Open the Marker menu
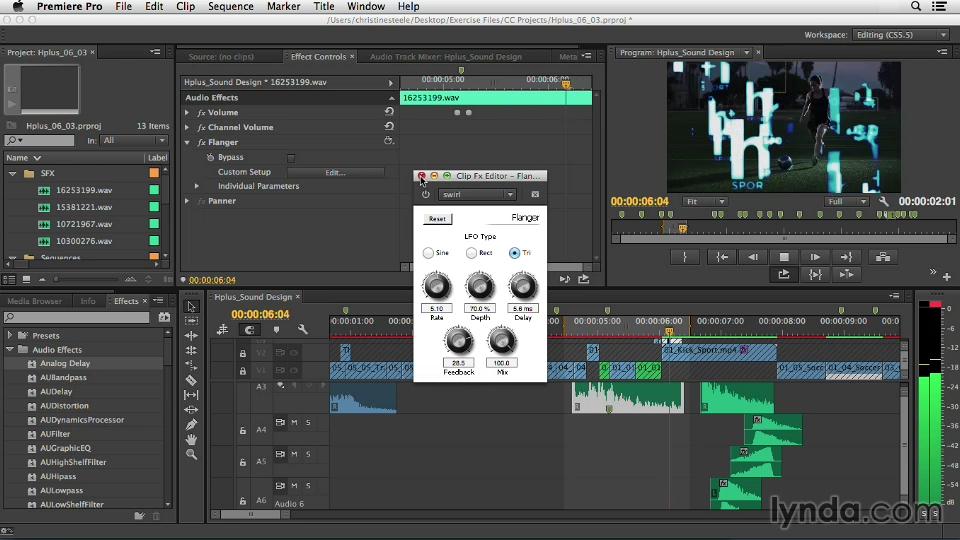The image size is (960, 540). pyautogui.click(x=283, y=6)
